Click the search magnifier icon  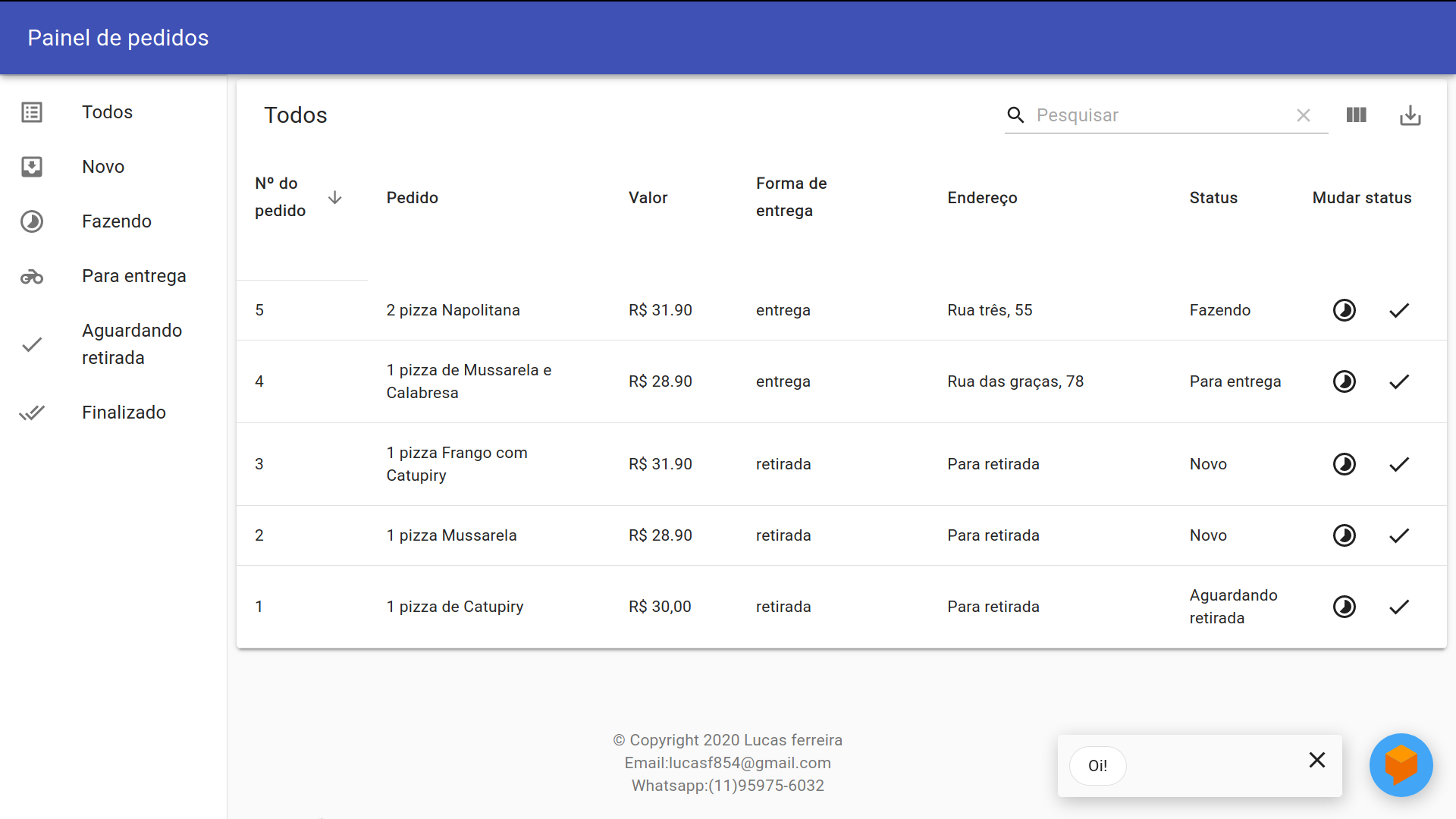coord(1015,115)
